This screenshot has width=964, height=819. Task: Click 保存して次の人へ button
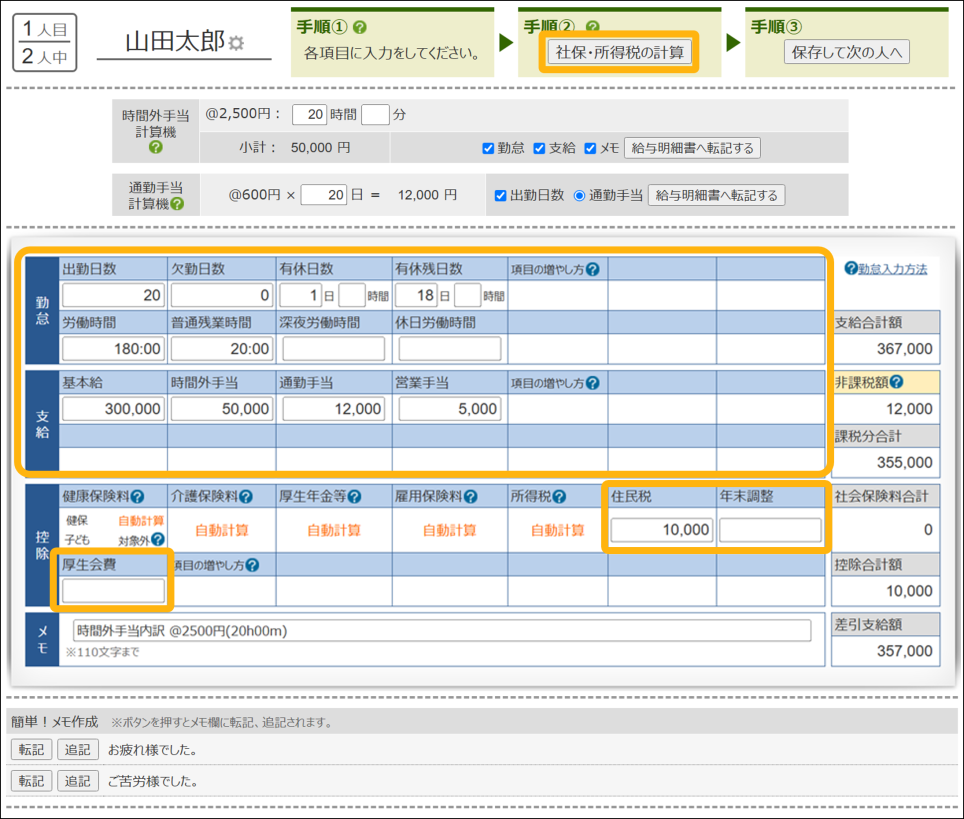(x=846, y=52)
